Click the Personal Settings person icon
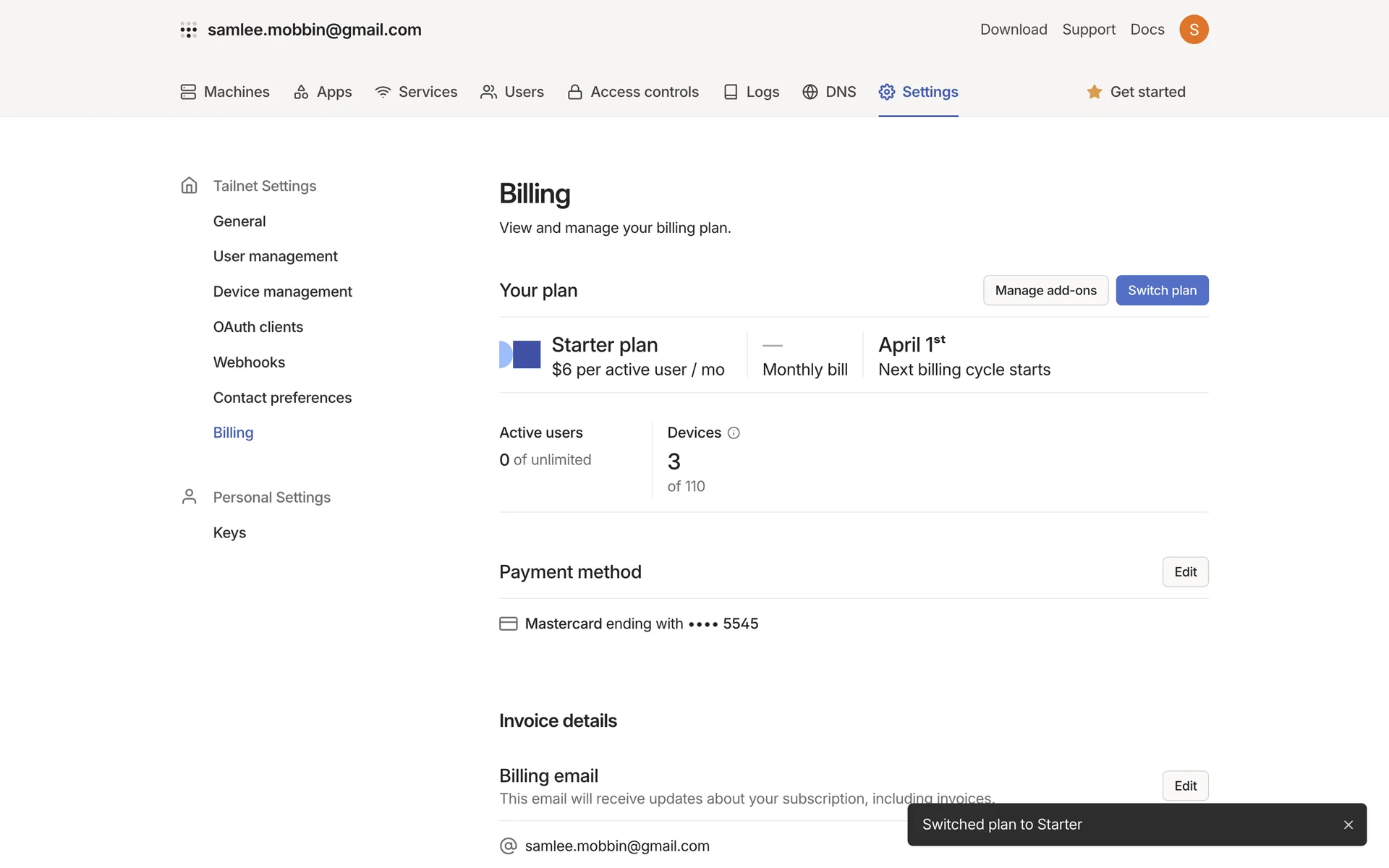Image resolution: width=1389 pixels, height=868 pixels. click(x=189, y=497)
